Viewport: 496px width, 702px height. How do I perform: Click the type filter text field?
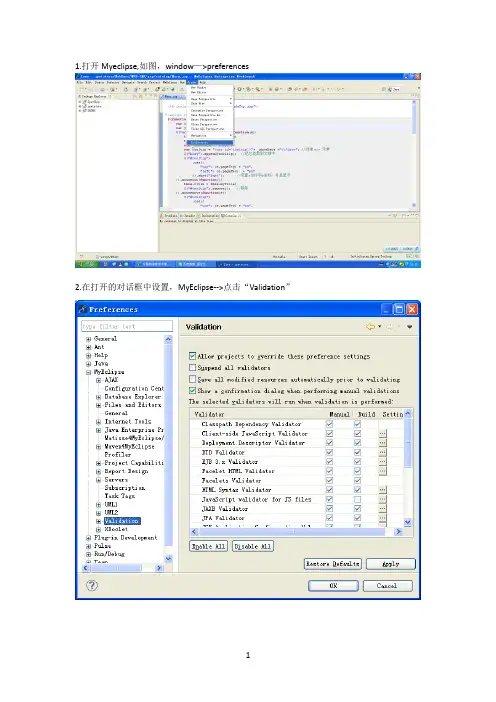[127, 326]
